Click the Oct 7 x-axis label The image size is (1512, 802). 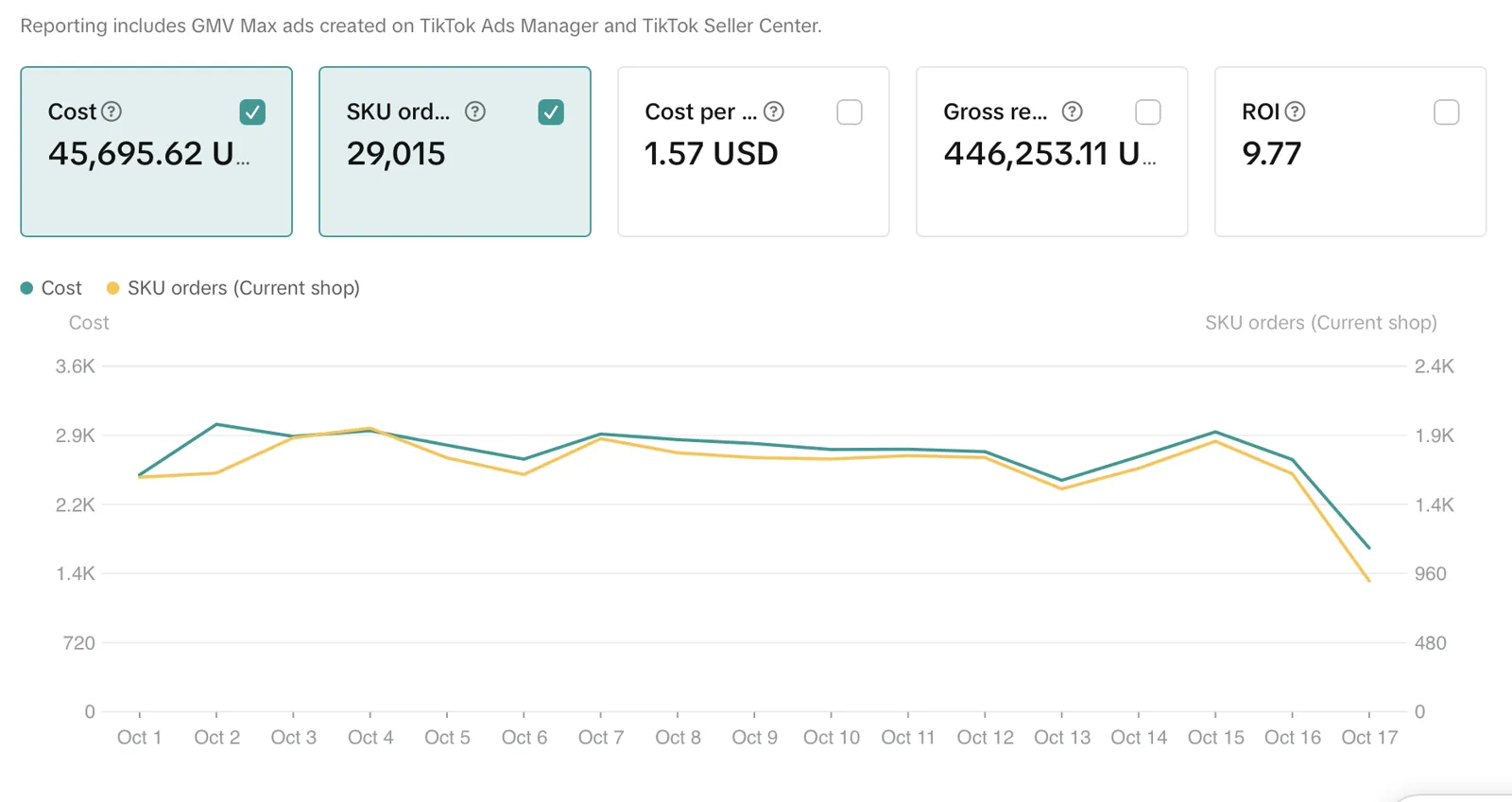coord(601,738)
